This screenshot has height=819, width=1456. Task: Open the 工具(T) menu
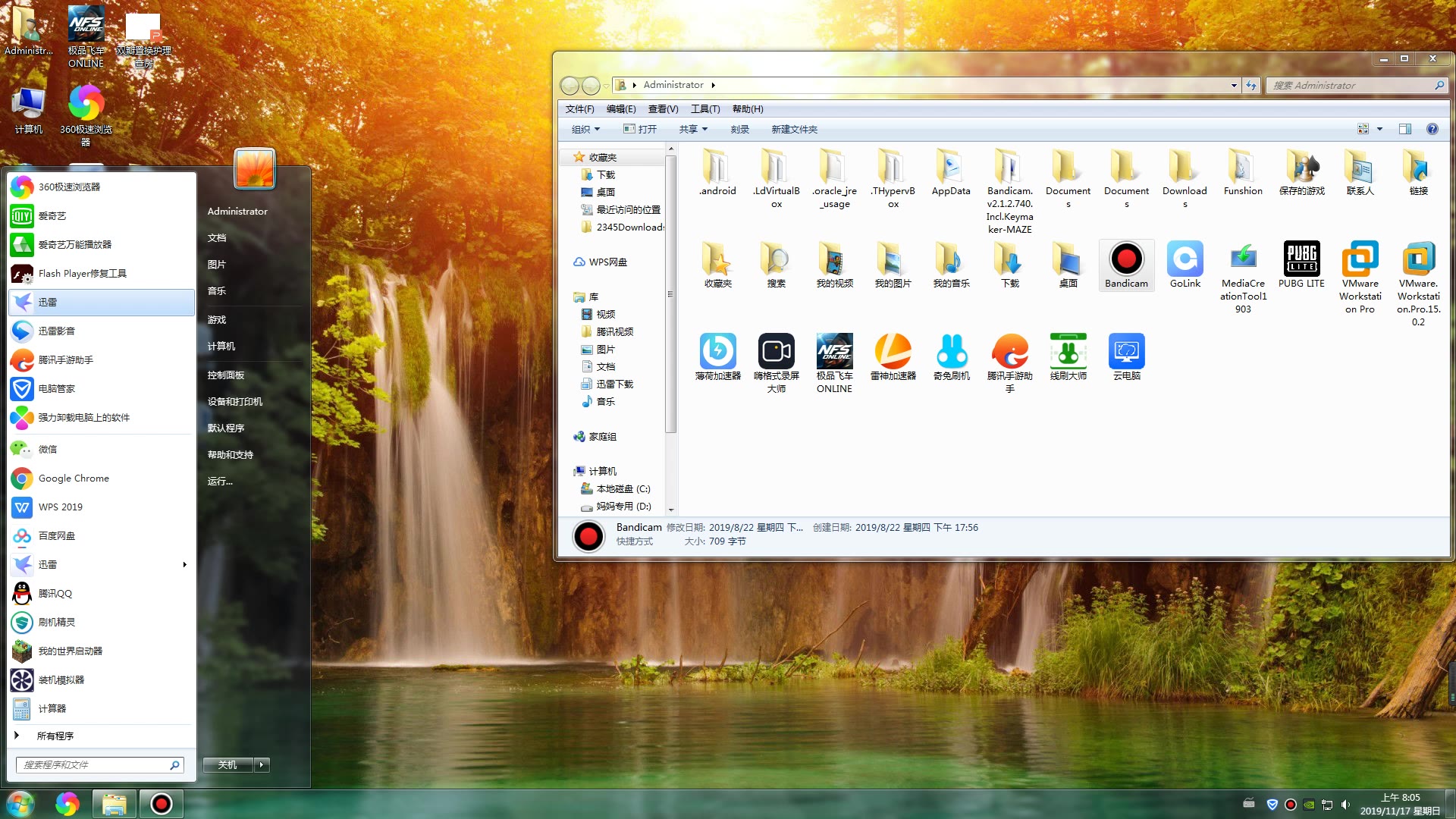[704, 109]
